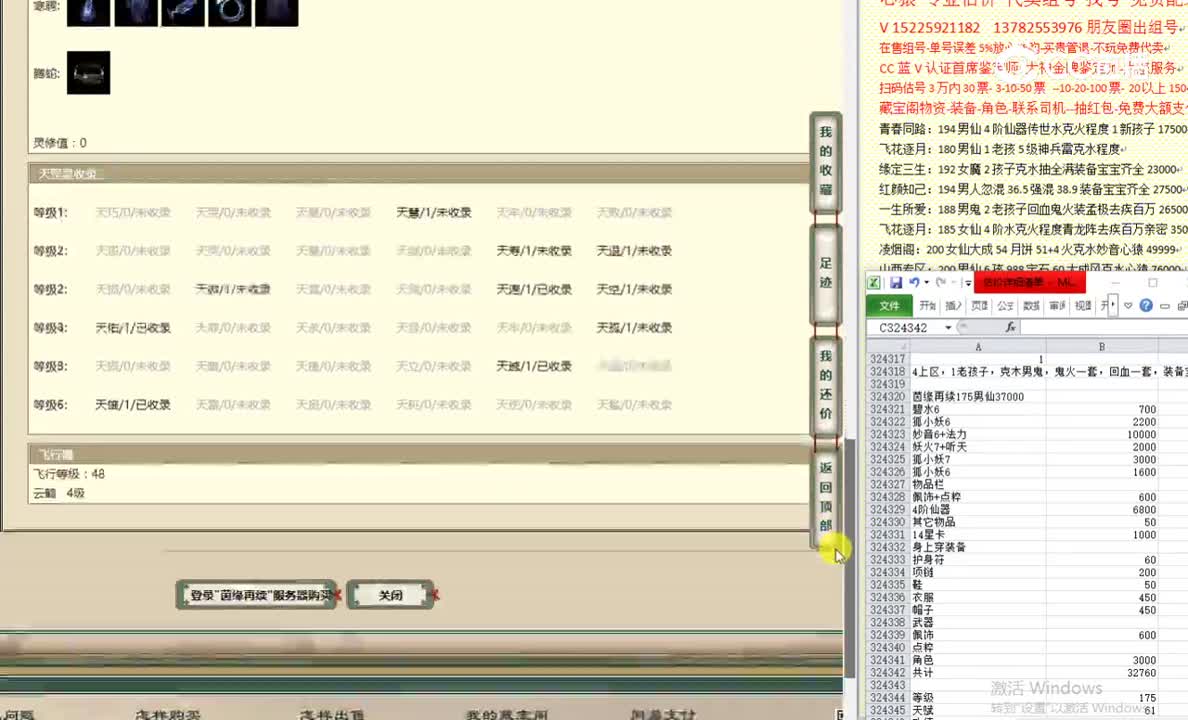The height and width of the screenshot is (720, 1188).
Task: Click the Undo icon in Excel
Action: (x=916, y=283)
